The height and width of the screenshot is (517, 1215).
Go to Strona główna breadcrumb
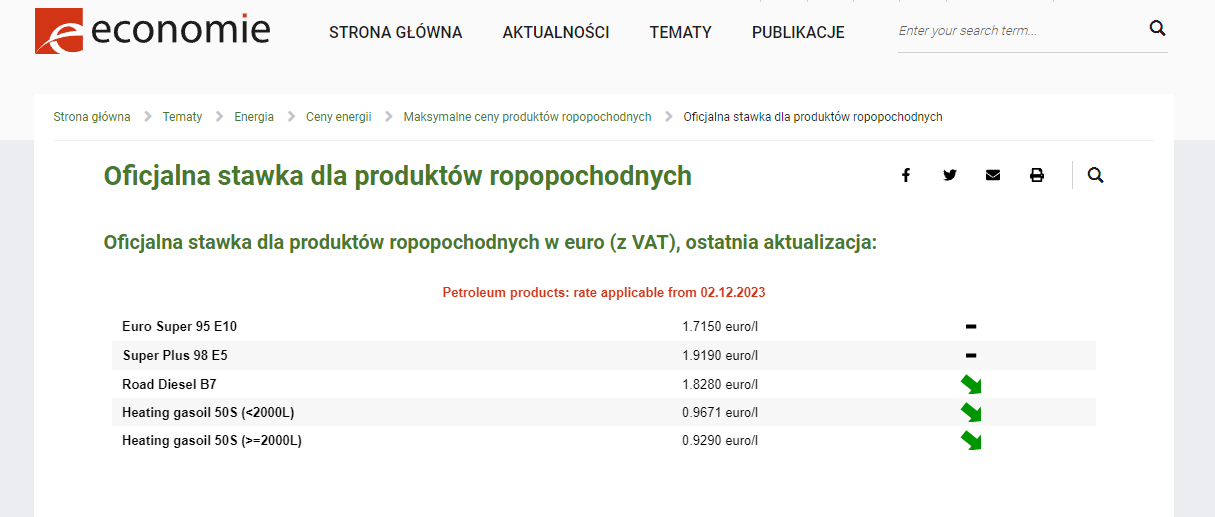coord(92,117)
